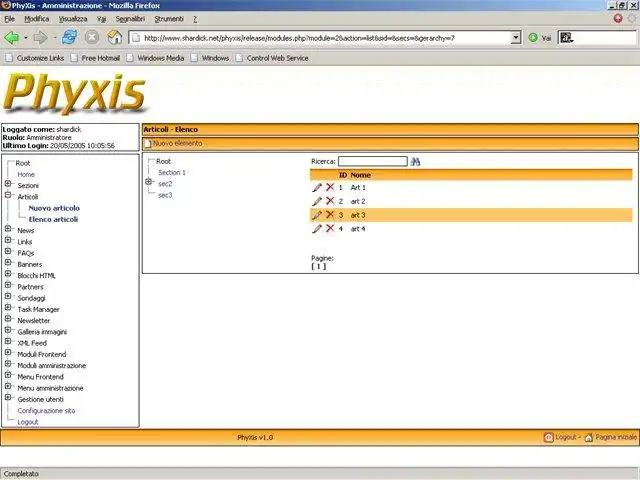
Task: Click the Nuovo elemento page icon
Action: click(x=148, y=144)
